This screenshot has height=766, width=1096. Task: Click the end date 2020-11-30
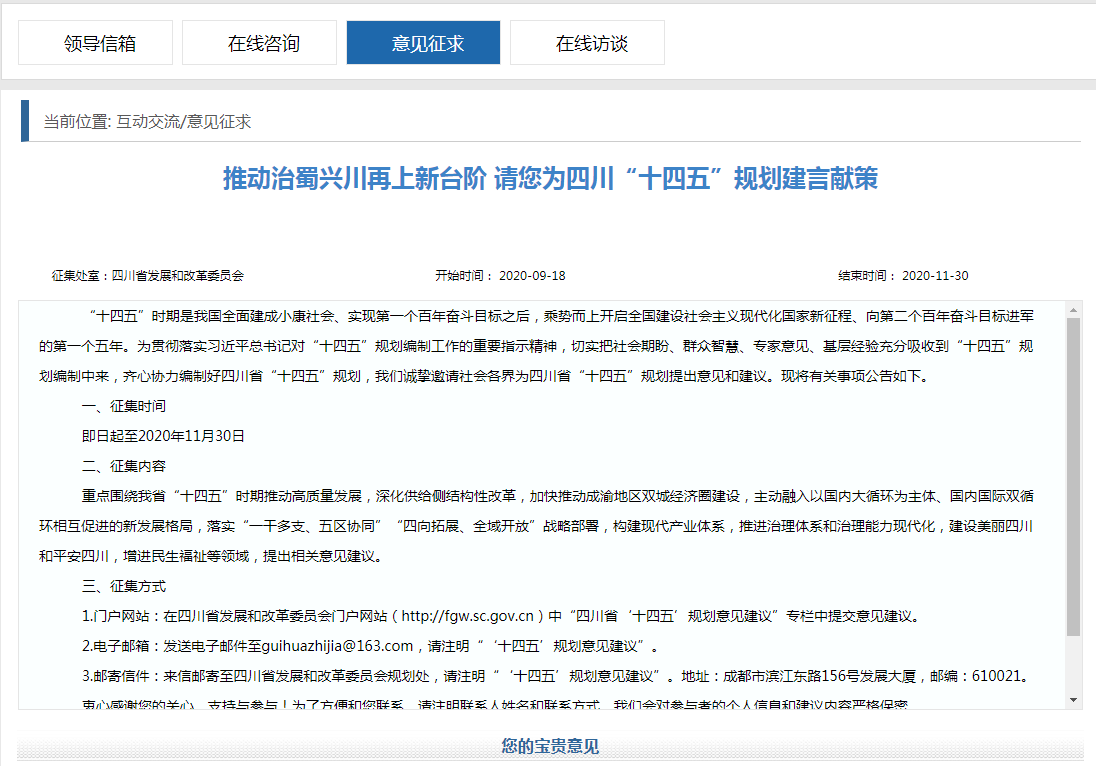[934, 276]
